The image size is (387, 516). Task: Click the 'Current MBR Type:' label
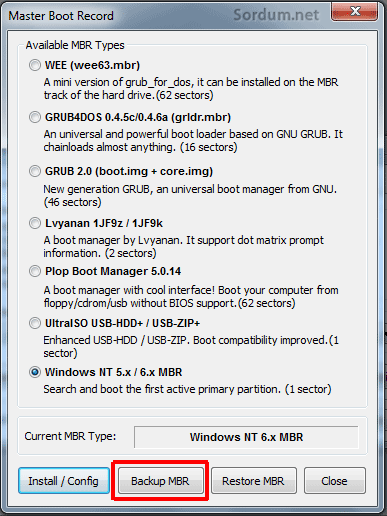70,436
